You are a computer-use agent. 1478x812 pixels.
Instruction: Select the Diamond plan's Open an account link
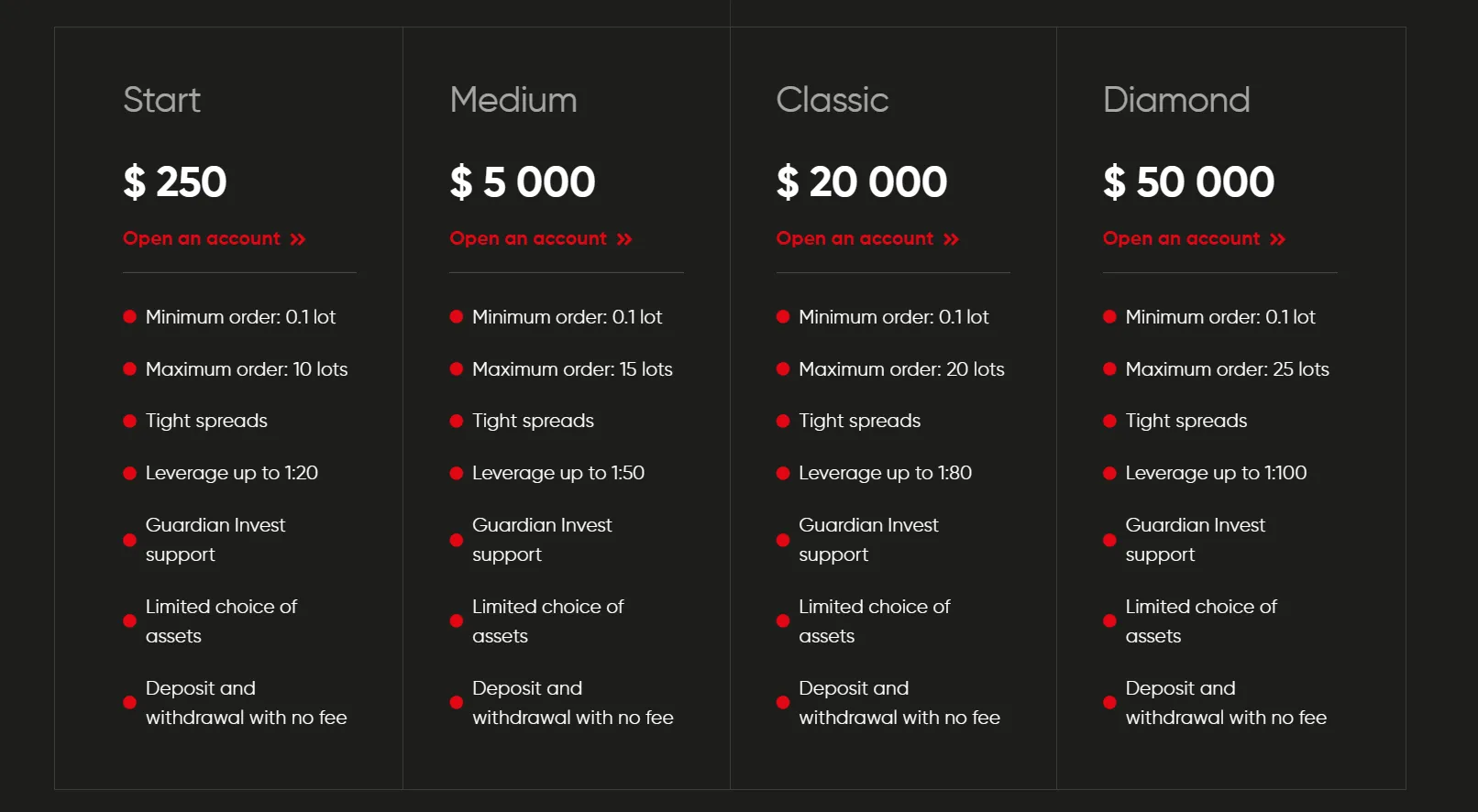click(1195, 239)
